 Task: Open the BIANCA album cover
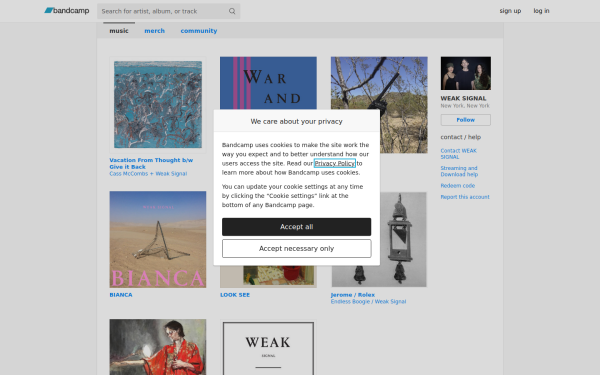pos(158,240)
